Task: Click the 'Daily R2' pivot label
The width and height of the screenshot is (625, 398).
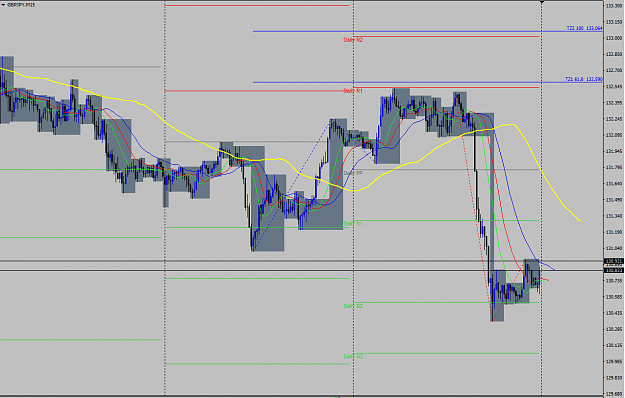Action: [353, 40]
